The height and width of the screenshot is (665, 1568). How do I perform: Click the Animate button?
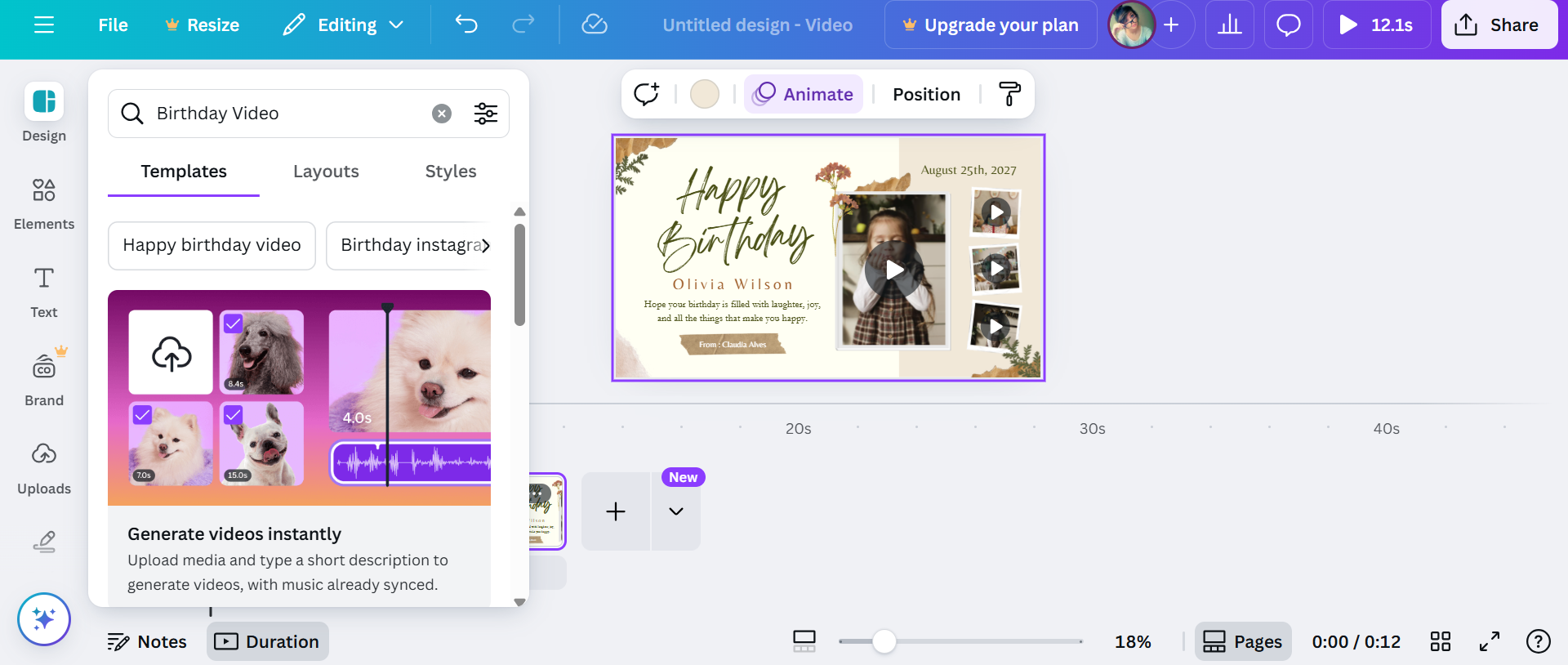(x=804, y=94)
